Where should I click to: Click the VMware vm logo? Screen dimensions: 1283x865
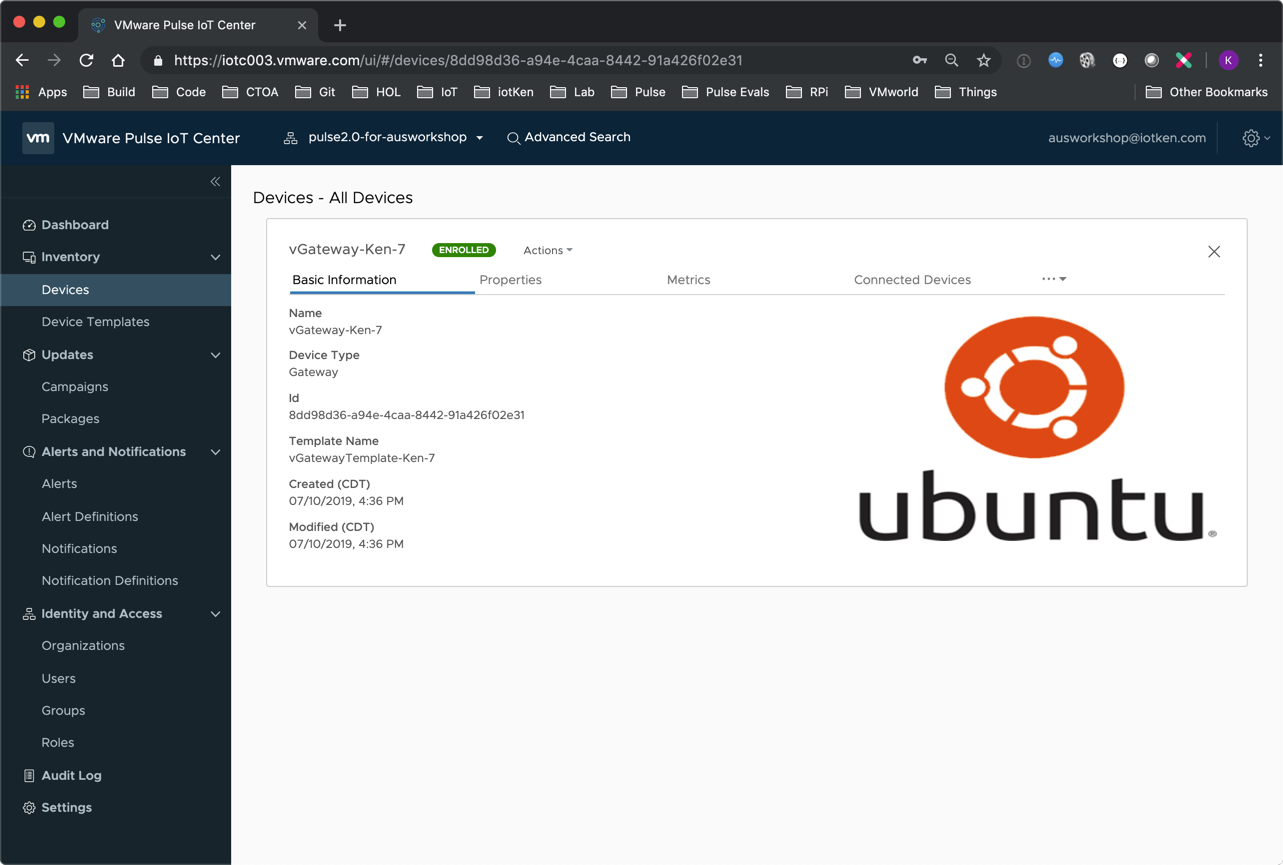pos(38,138)
